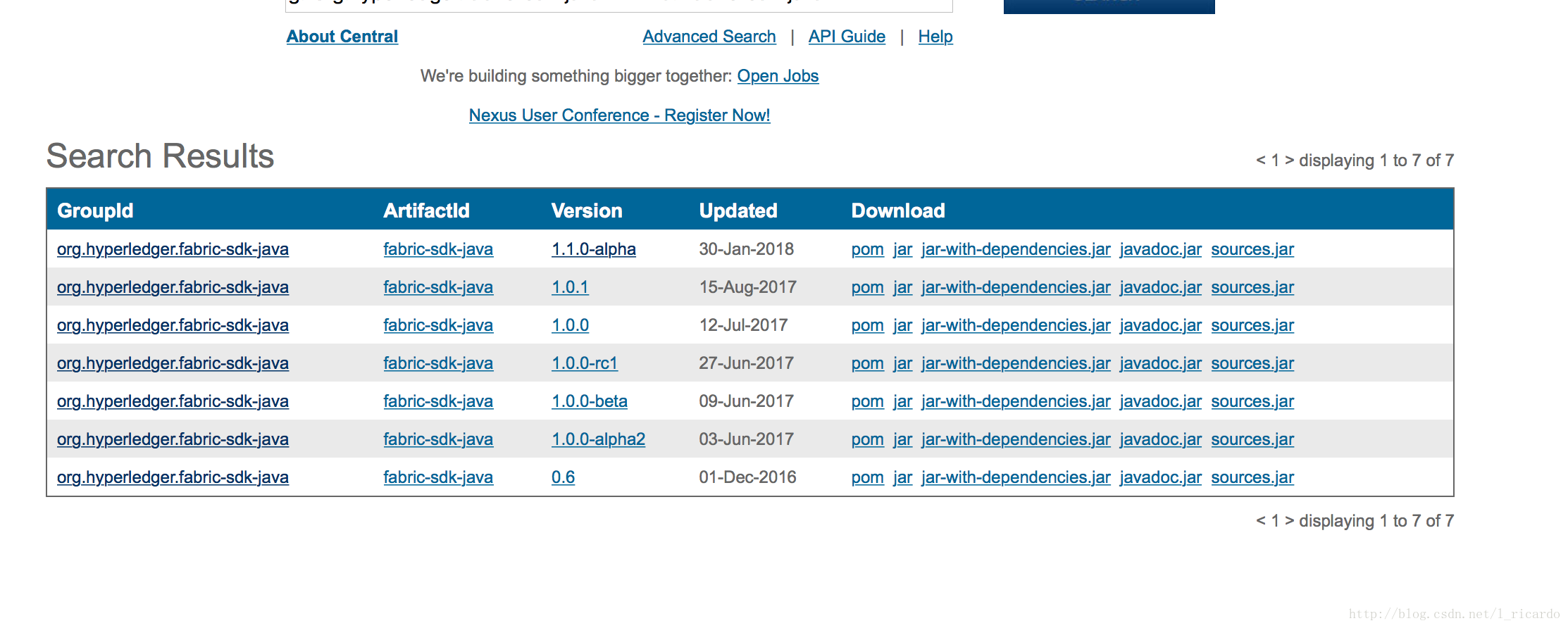
Task: Open fabric-sdk-java artifact in the 1.0.1 row
Action: click(x=438, y=287)
